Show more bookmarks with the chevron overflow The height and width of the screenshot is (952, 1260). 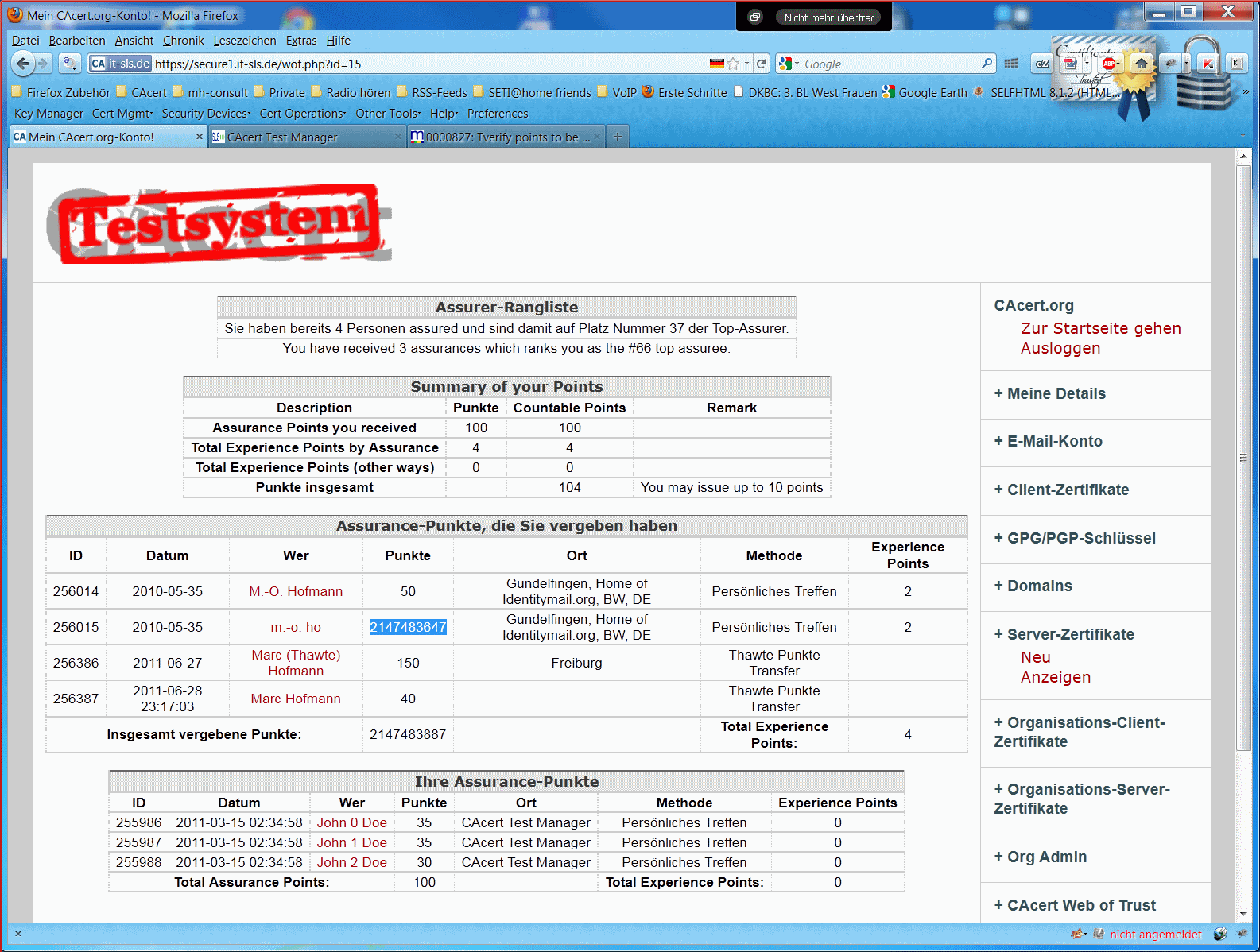tap(1246, 92)
